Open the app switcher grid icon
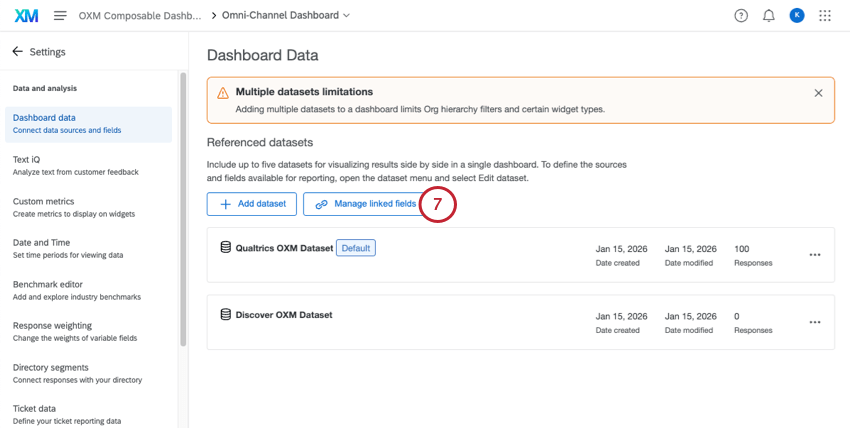The image size is (850, 428). click(825, 16)
